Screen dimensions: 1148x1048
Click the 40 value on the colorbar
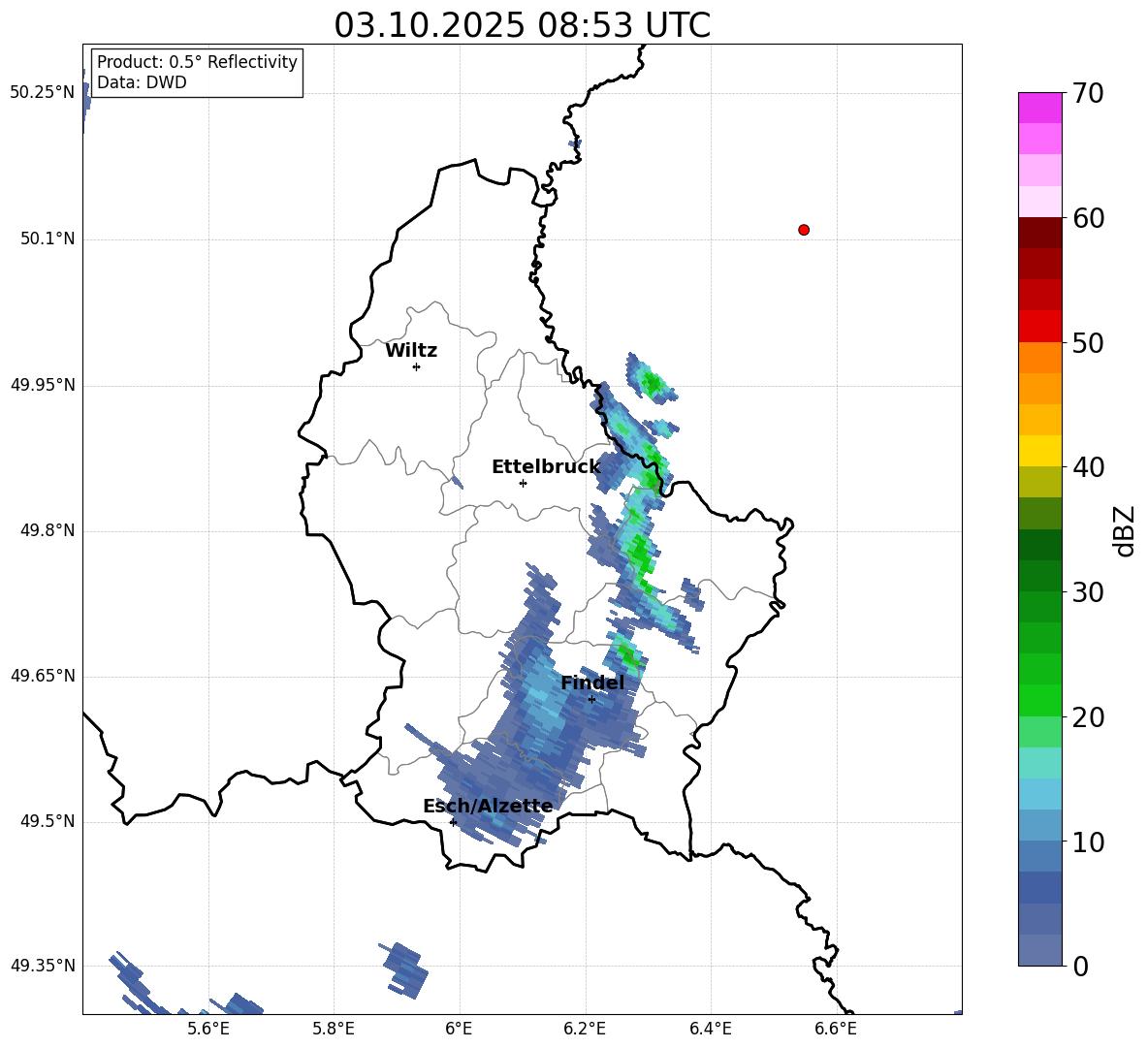click(1088, 467)
